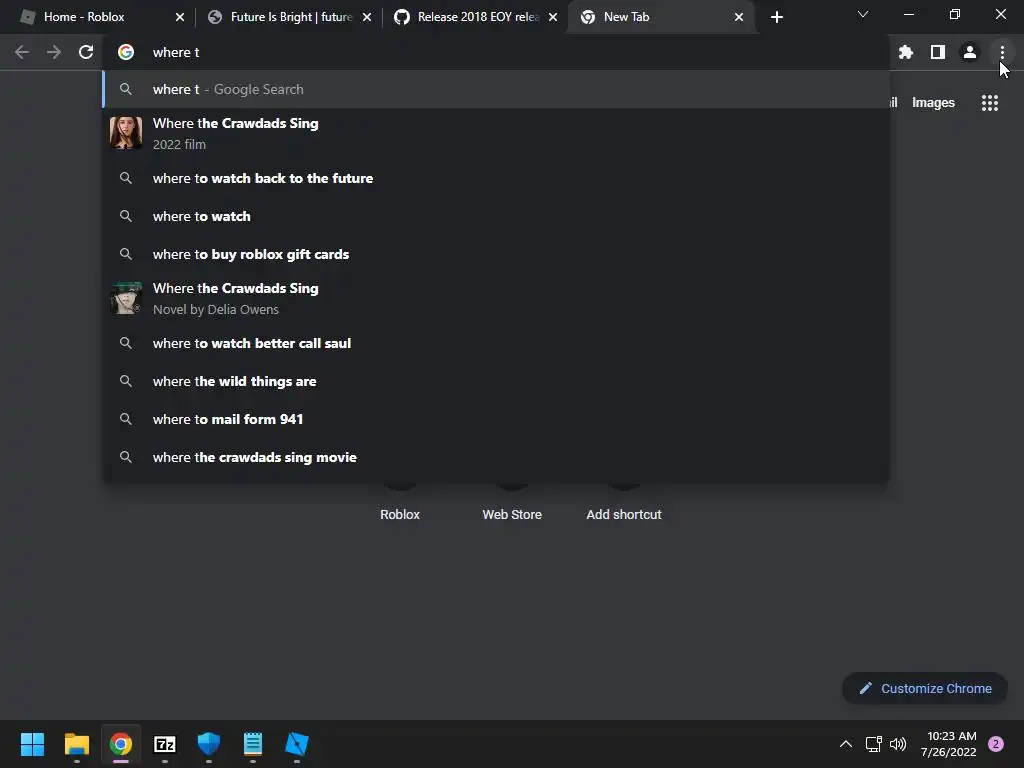Select 'where to watch back to the future'
1024x768 pixels.
496,178
